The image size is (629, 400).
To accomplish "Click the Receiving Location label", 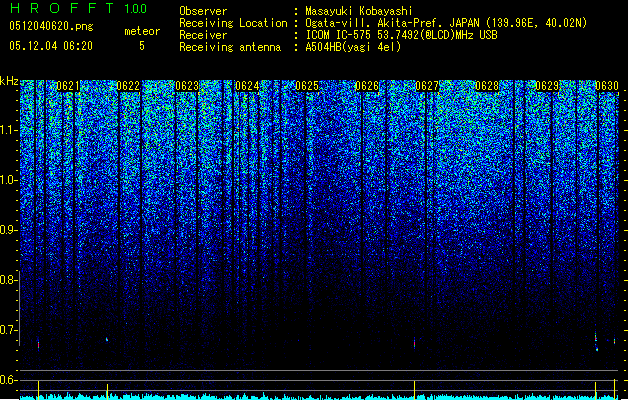I will click(233, 23).
